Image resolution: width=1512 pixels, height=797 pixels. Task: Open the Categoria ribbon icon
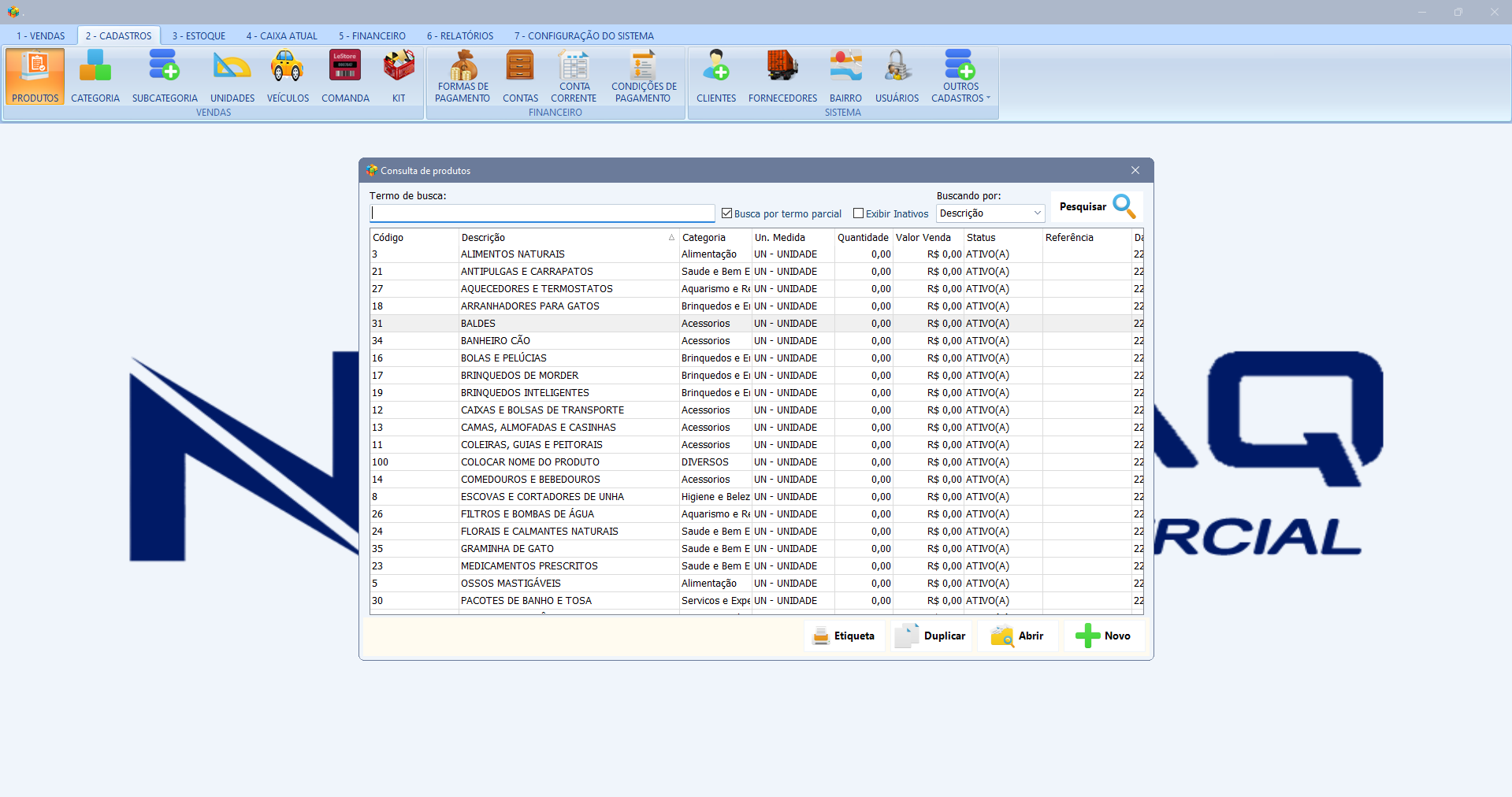click(x=95, y=76)
